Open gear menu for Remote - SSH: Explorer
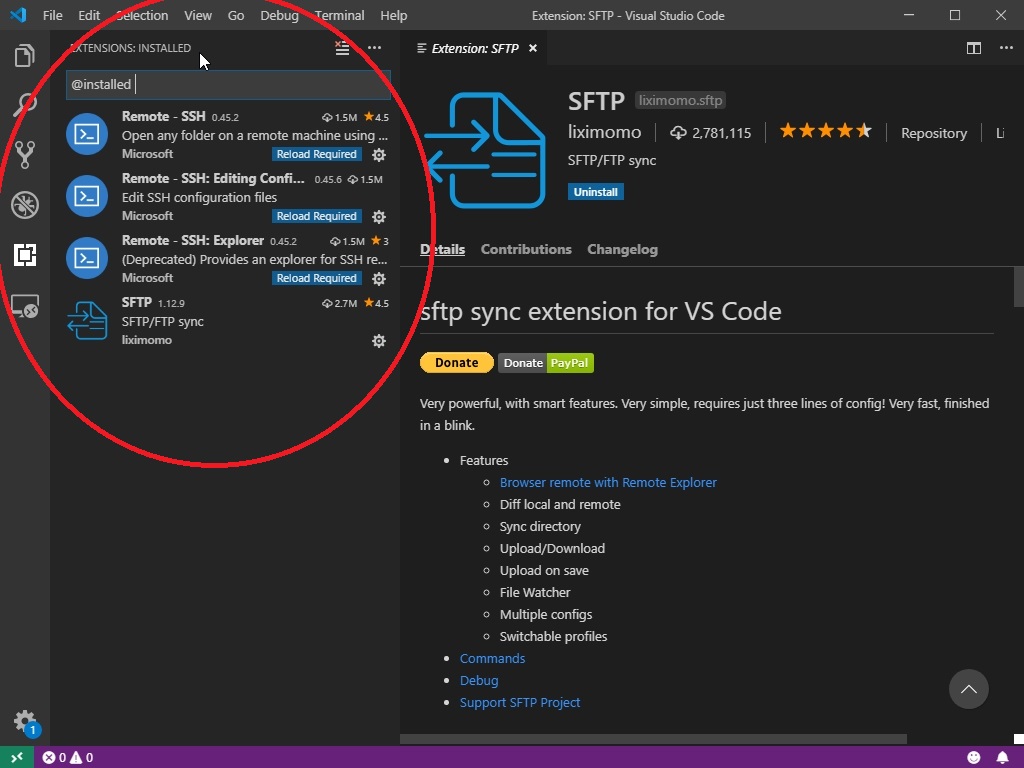The width and height of the screenshot is (1024, 768). 379,279
